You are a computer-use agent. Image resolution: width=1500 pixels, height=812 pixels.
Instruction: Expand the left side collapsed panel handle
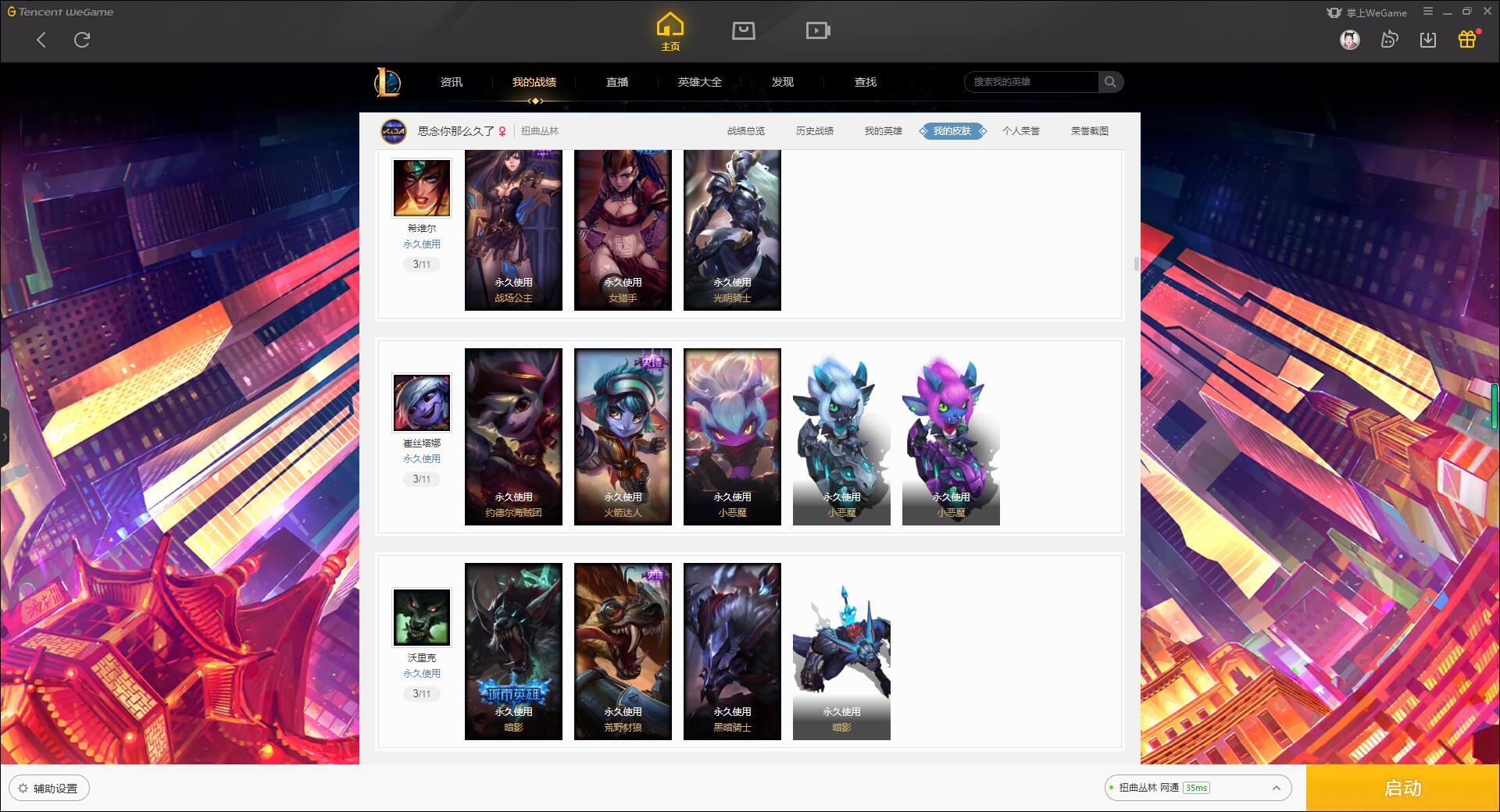5,437
